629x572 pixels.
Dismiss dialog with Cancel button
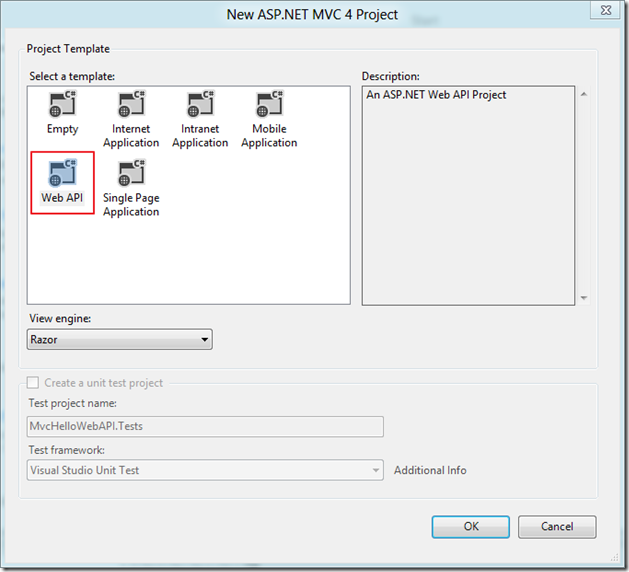pos(557,527)
